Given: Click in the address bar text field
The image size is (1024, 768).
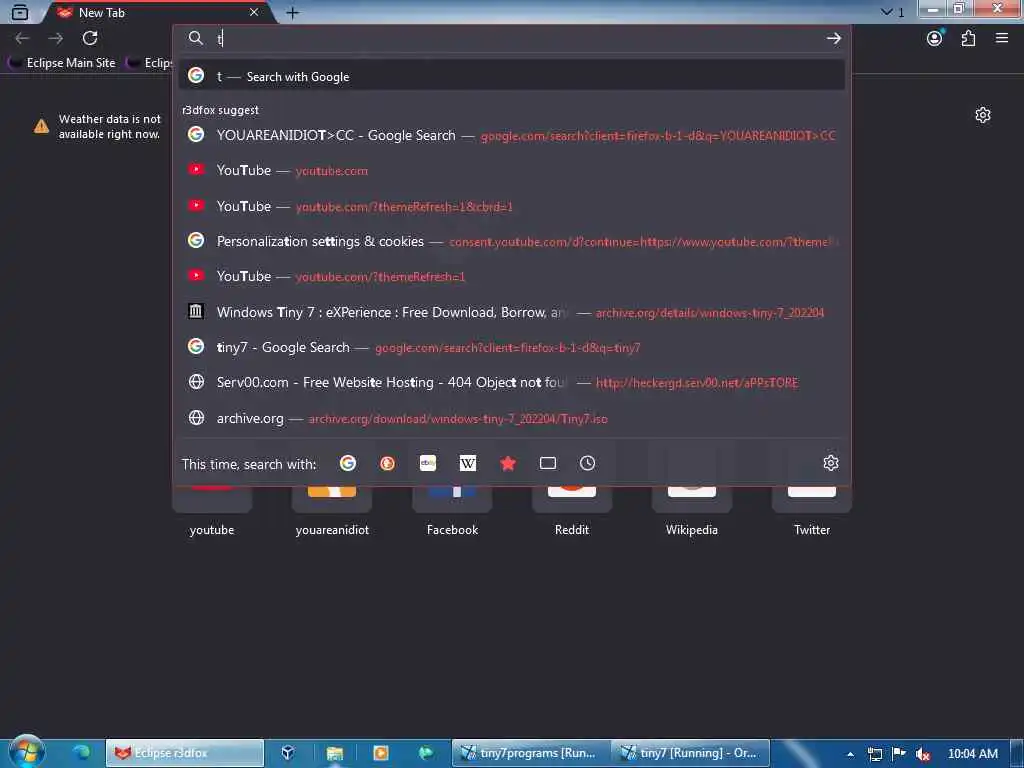Looking at the screenshot, I should [x=516, y=39].
